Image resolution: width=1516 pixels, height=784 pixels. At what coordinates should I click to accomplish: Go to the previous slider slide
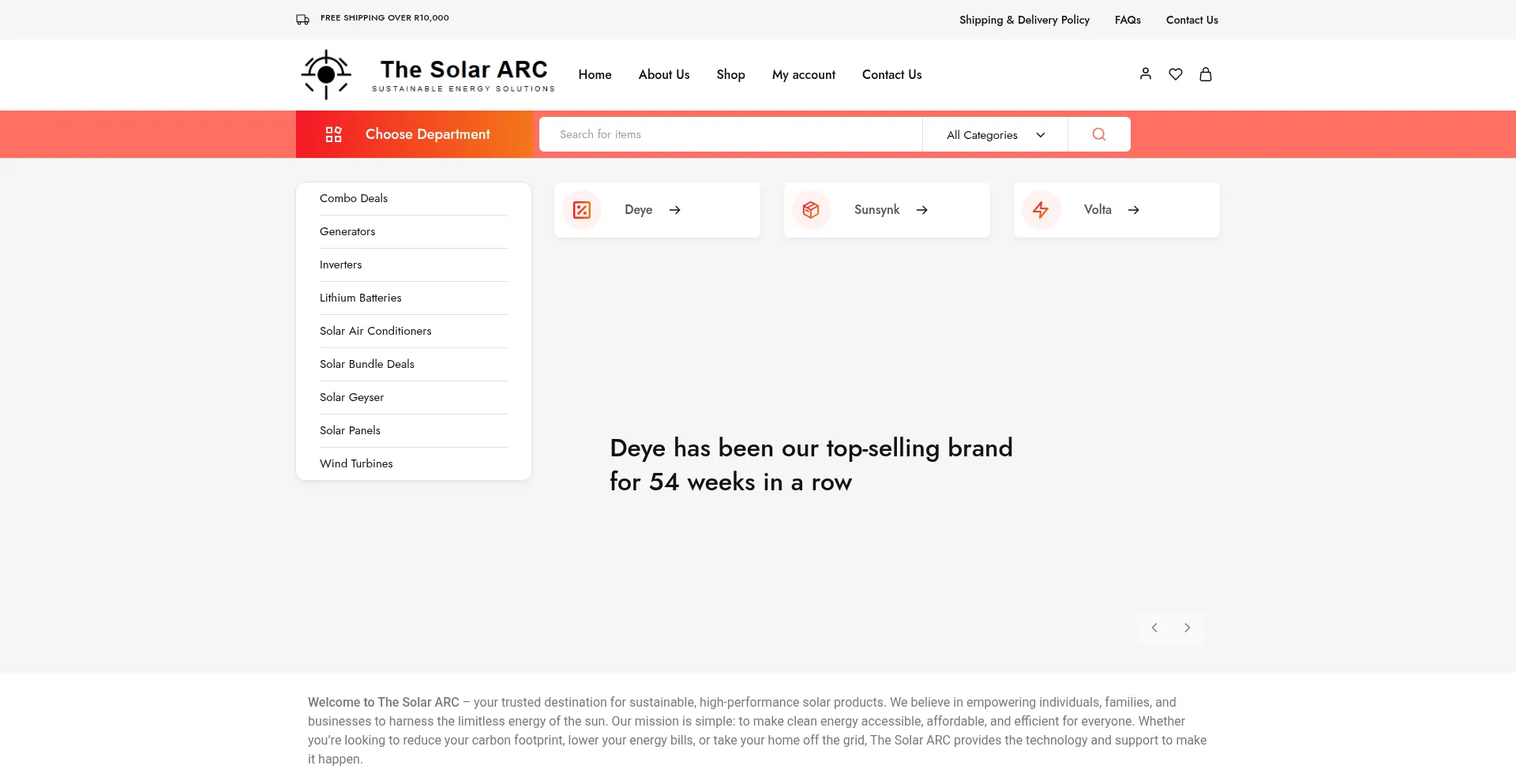tap(1154, 628)
